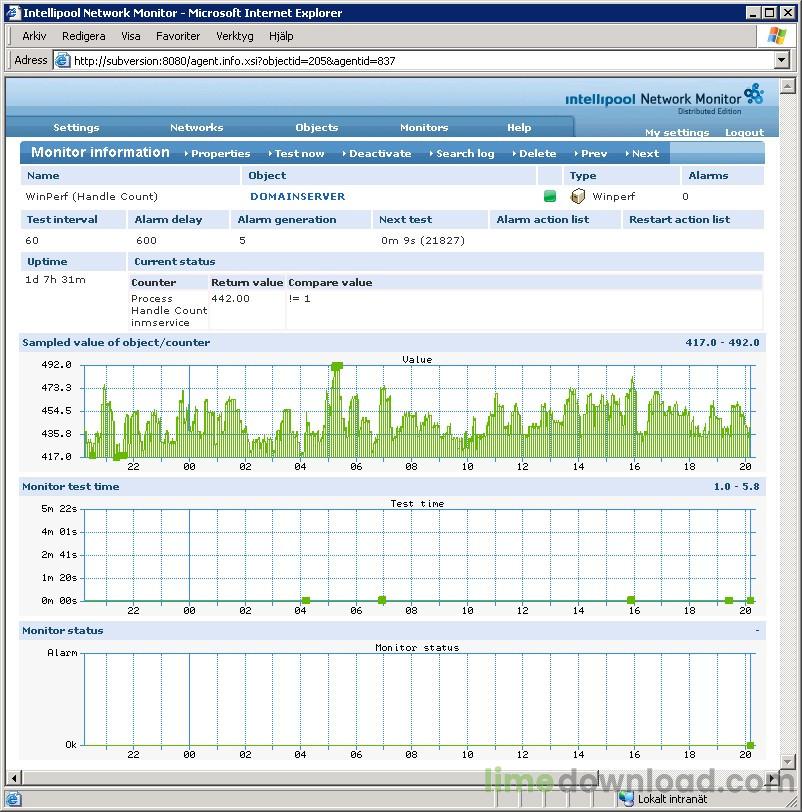This screenshot has width=802, height=812.
Task: Click the Test interval value 60
Action: pyautogui.click(x=32, y=240)
